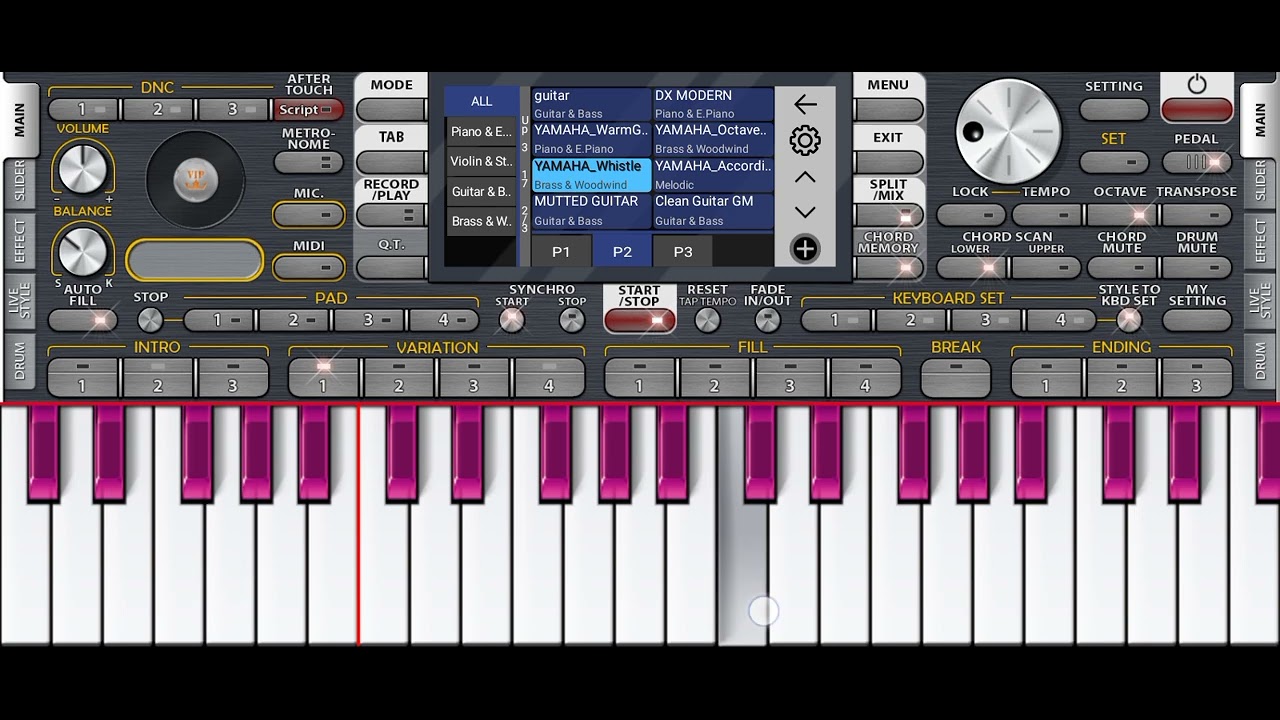
Task: Toggle the Octave button
Action: pos(1120,215)
